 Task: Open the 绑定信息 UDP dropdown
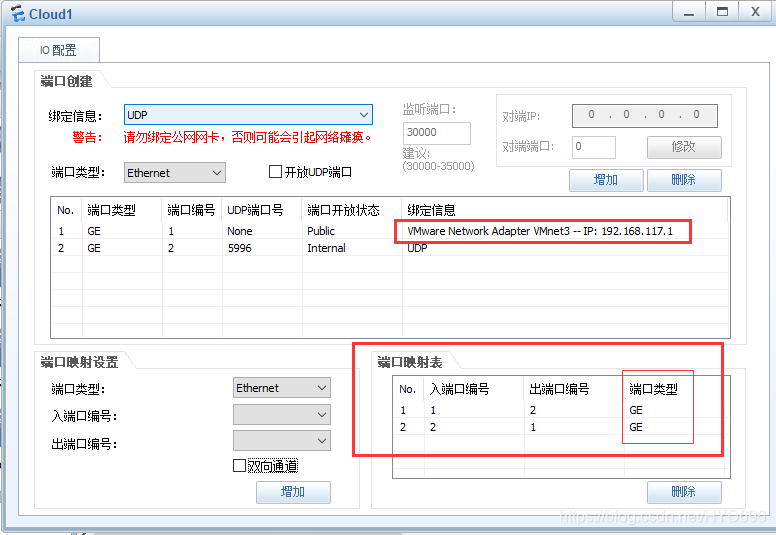[248, 115]
